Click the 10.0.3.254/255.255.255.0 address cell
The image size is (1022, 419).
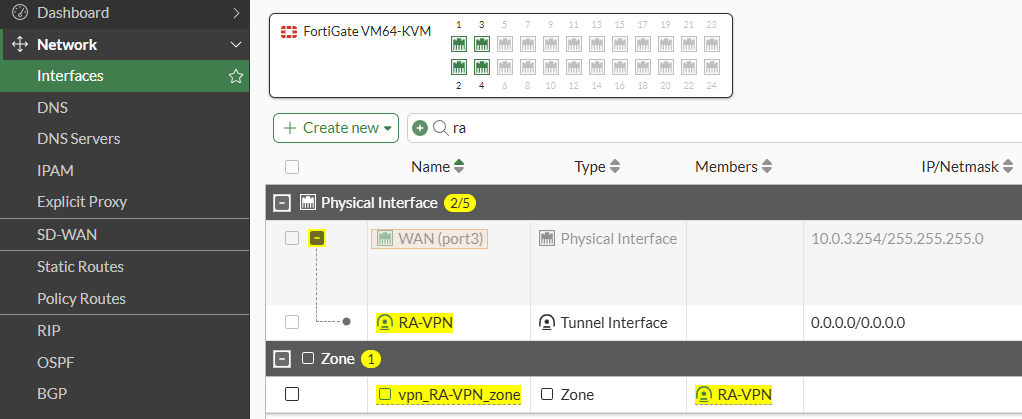pyautogui.click(x=897, y=239)
